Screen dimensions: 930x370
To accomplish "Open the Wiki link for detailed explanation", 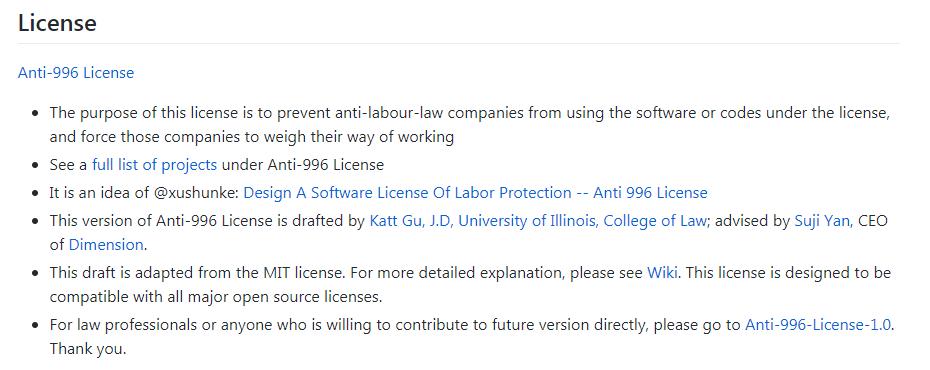I will click(662, 273).
